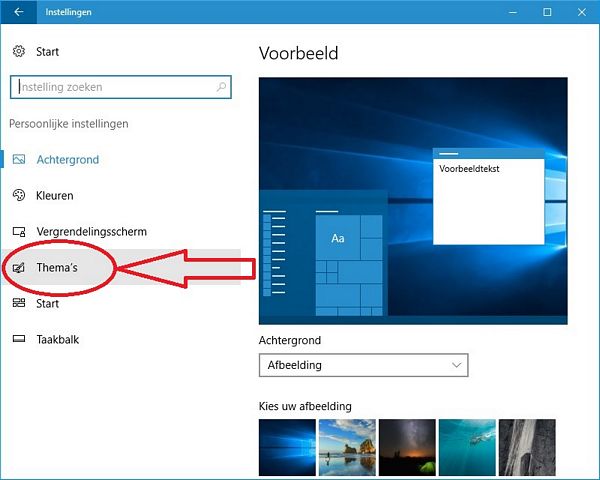Focus the 'Instelling zoeken' search field
The width and height of the screenshot is (600, 480).
click(121, 87)
